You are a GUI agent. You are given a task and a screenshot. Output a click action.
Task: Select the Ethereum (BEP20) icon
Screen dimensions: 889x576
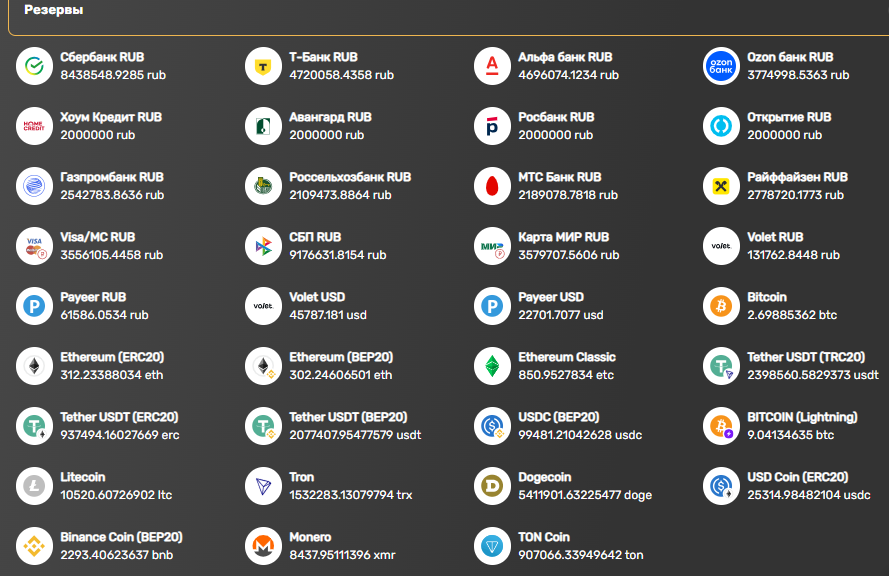coord(264,367)
